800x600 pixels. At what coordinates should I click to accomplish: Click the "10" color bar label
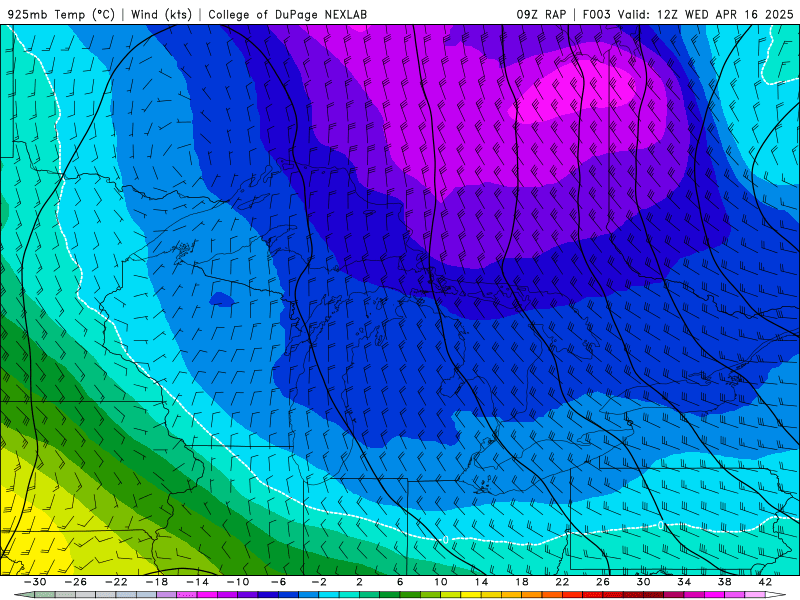(x=441, y=582)
